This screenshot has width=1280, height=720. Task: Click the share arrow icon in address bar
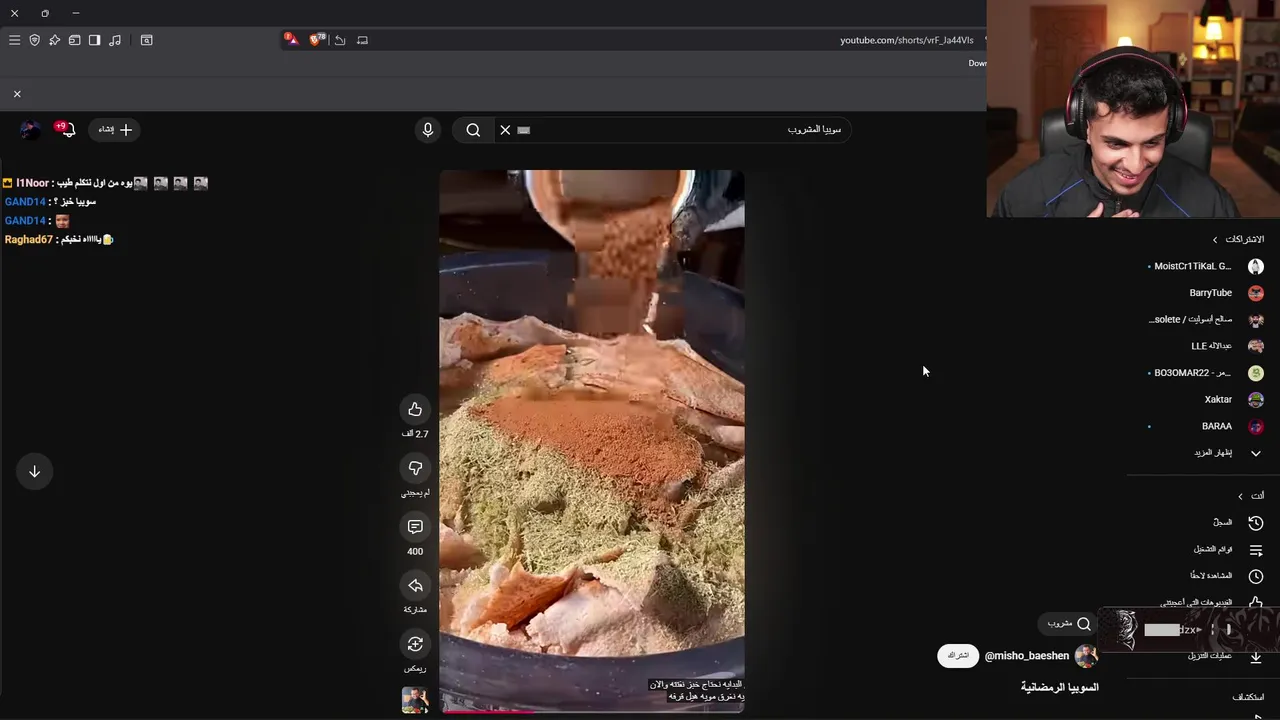click(340, 40)
